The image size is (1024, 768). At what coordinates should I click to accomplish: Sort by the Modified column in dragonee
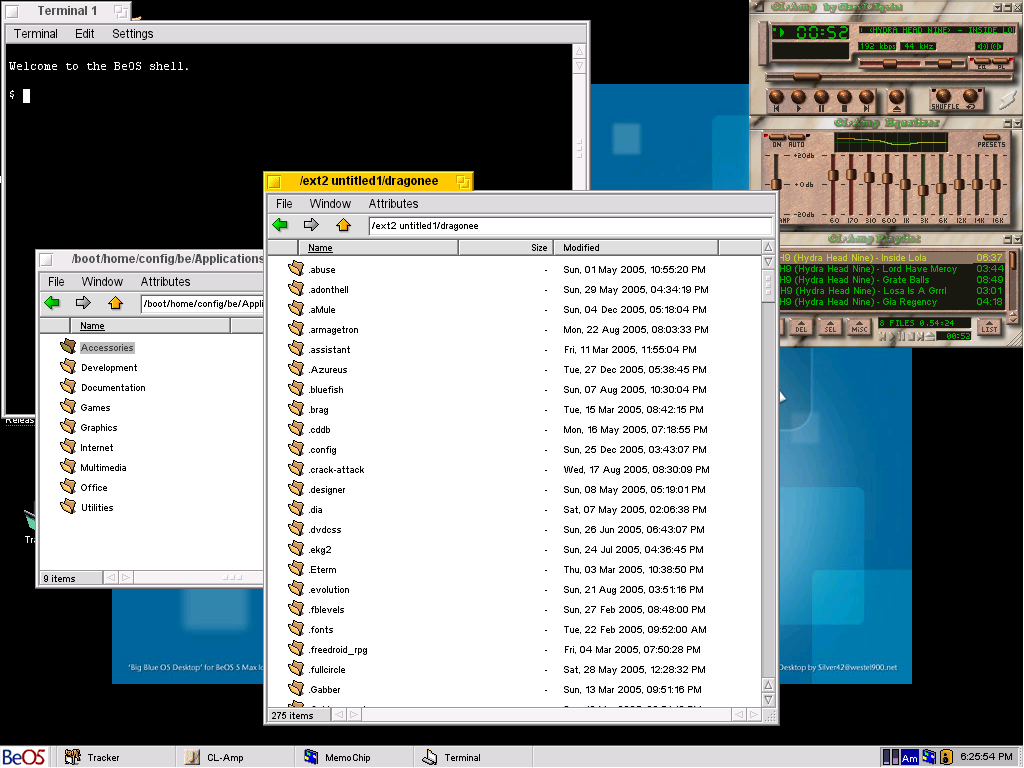636,248
